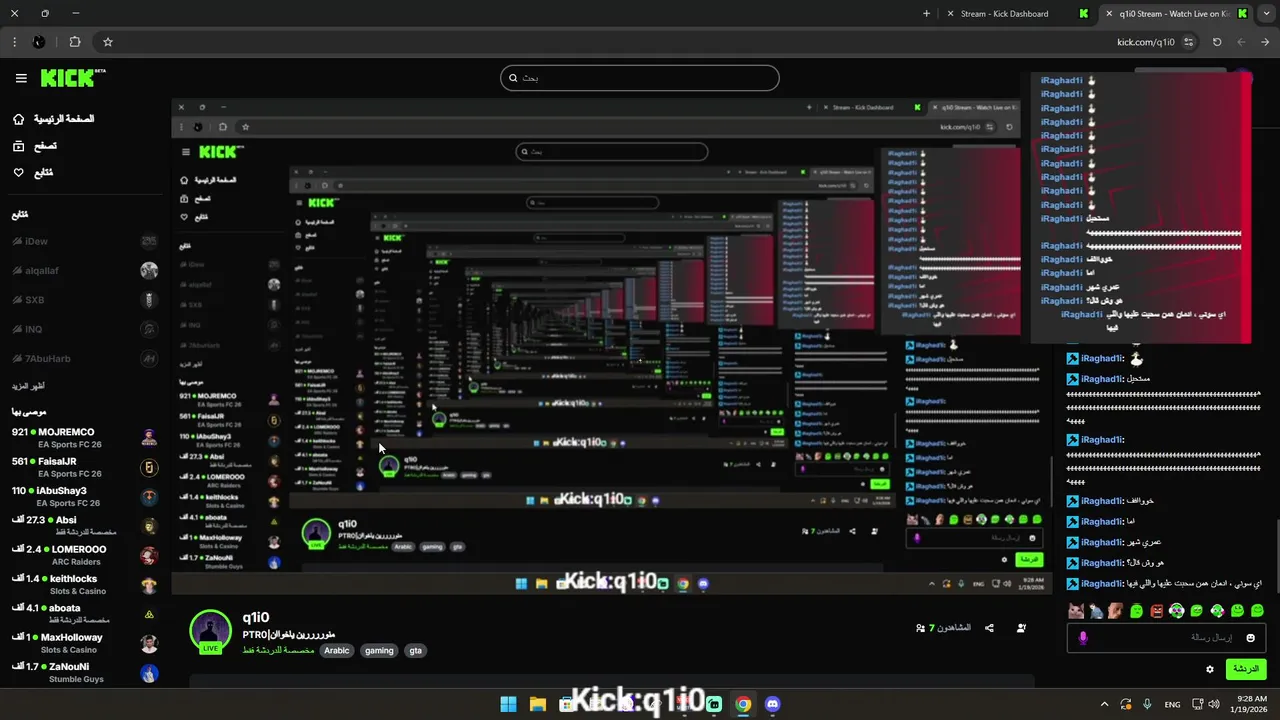The image size is (1280, 720).
Task: Open keithlocks Slots & Casino channel
Action: click(85, 584)
